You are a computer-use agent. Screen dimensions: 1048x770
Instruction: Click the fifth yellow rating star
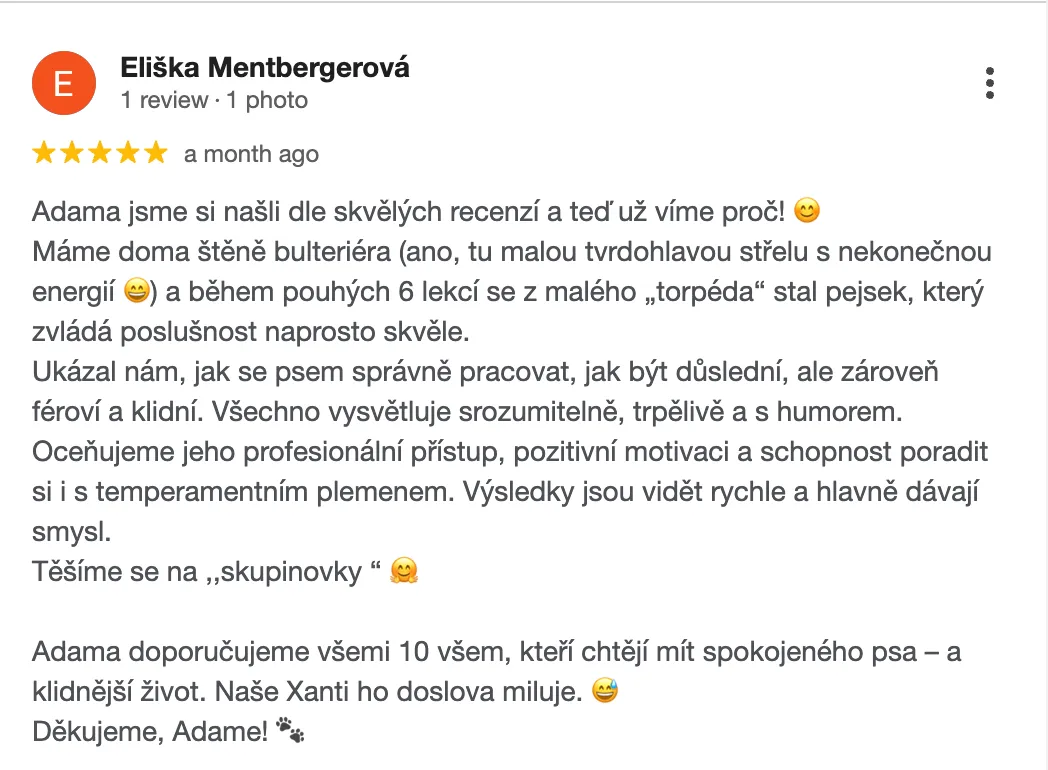[x=156, y=153]
